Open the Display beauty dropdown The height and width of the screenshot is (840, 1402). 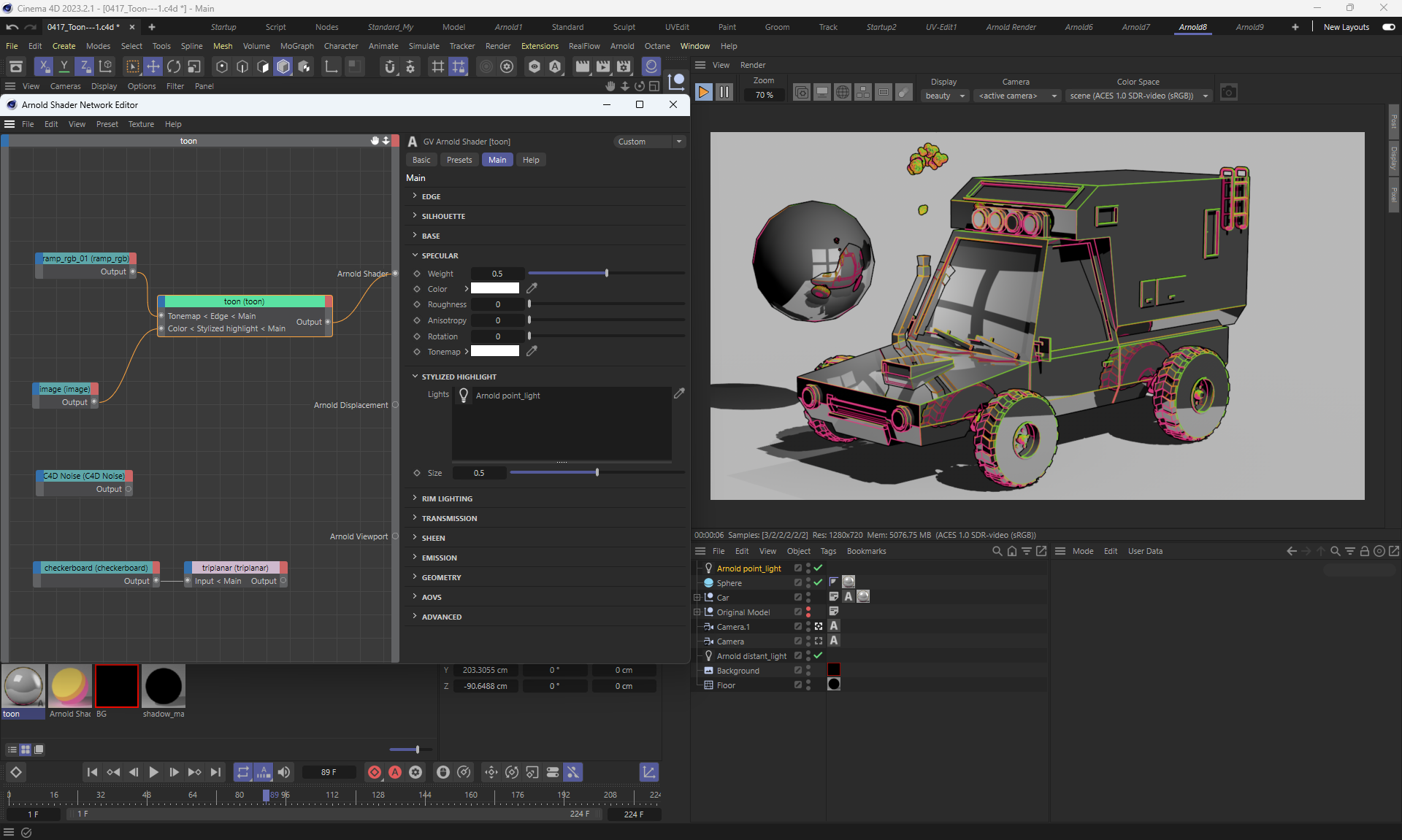(x=945, y=96)
